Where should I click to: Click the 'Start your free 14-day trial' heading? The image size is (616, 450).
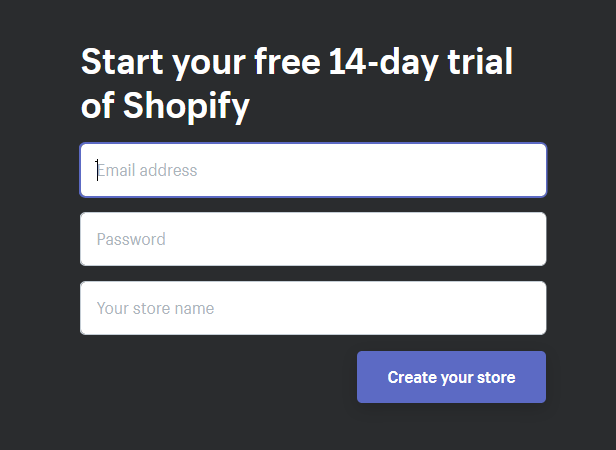(x=296, y=62)
